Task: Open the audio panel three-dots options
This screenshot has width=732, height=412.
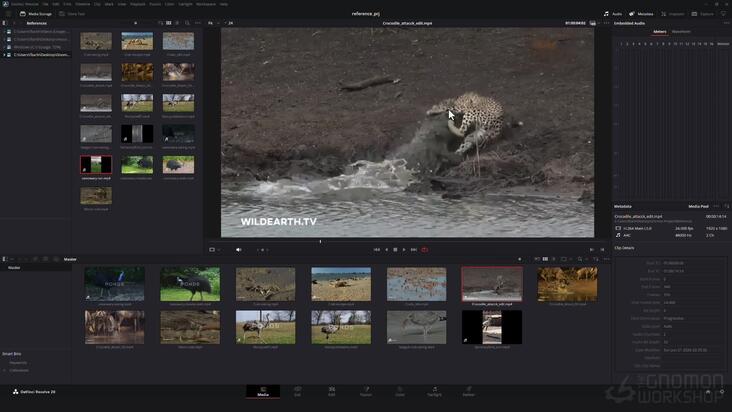Action: point(726,23)
